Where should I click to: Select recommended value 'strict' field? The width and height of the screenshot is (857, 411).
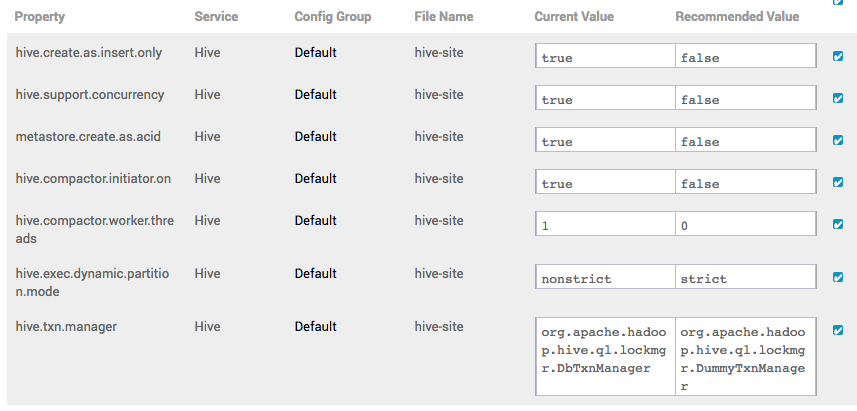pyautogui.click(x=746, y=278)
